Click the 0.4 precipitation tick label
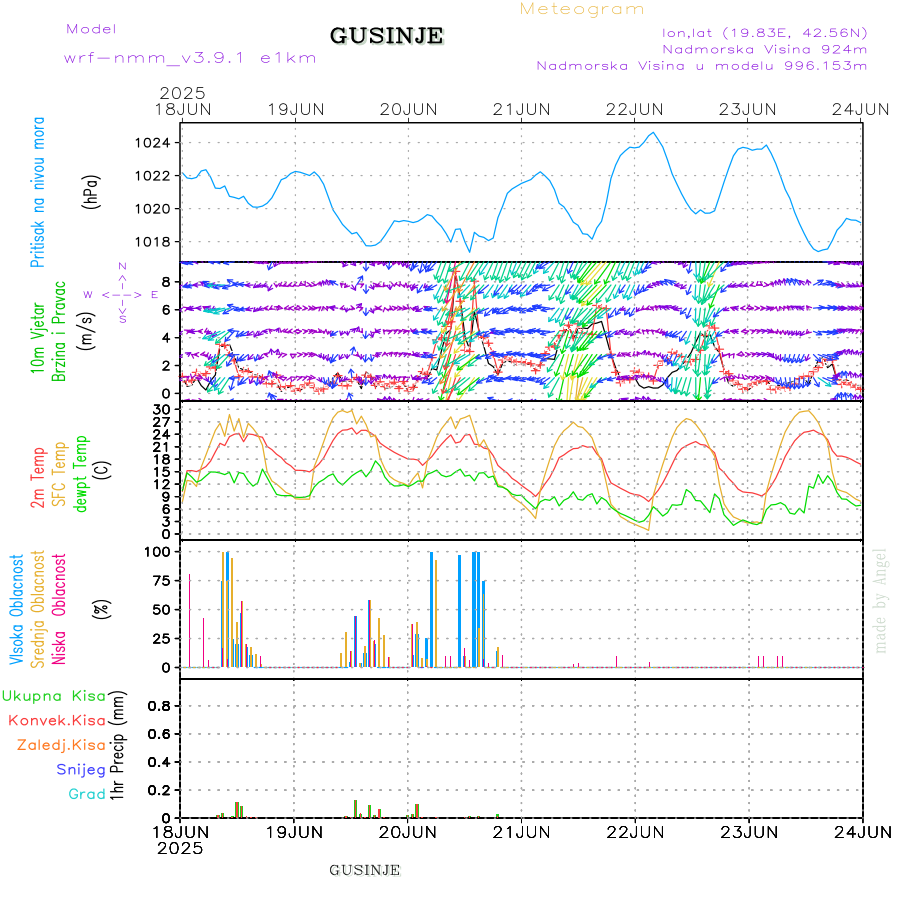Viewport: 900px width, 900px height. [159, 762]
